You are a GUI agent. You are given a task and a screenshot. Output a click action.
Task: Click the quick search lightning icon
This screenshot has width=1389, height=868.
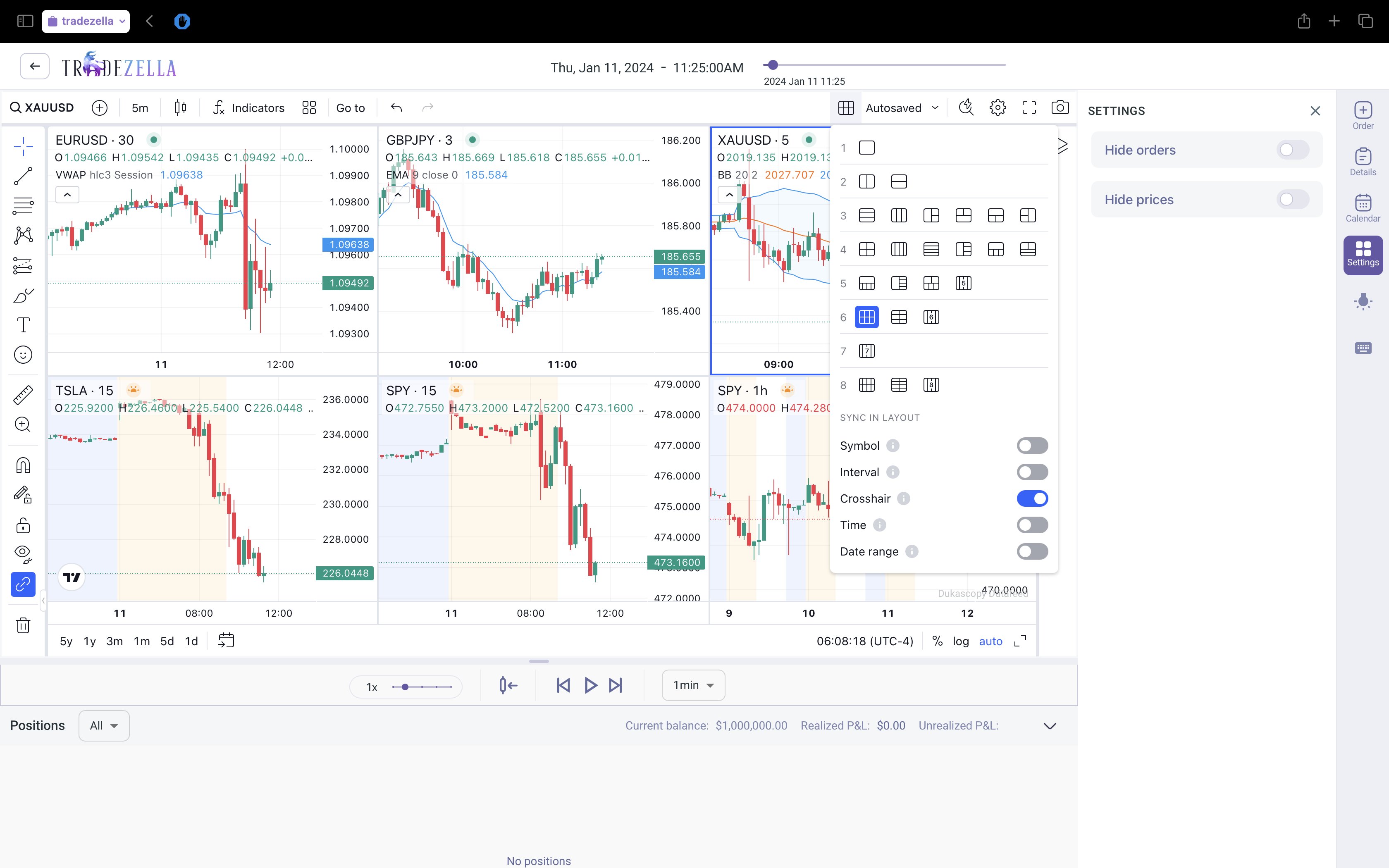coord(966,107)
